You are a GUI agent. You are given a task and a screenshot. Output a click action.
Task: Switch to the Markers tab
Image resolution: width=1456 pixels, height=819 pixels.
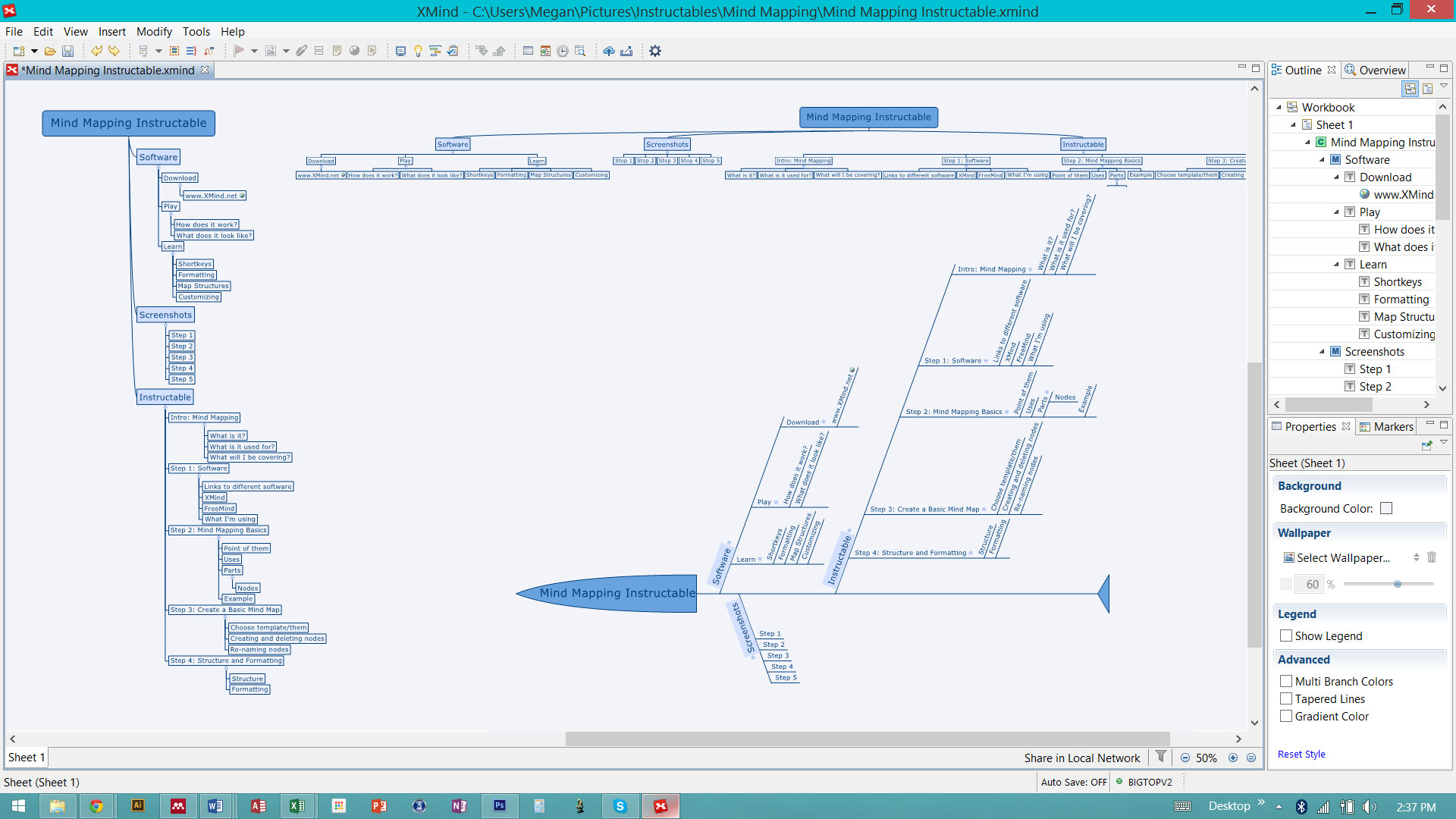(1386, 426)
